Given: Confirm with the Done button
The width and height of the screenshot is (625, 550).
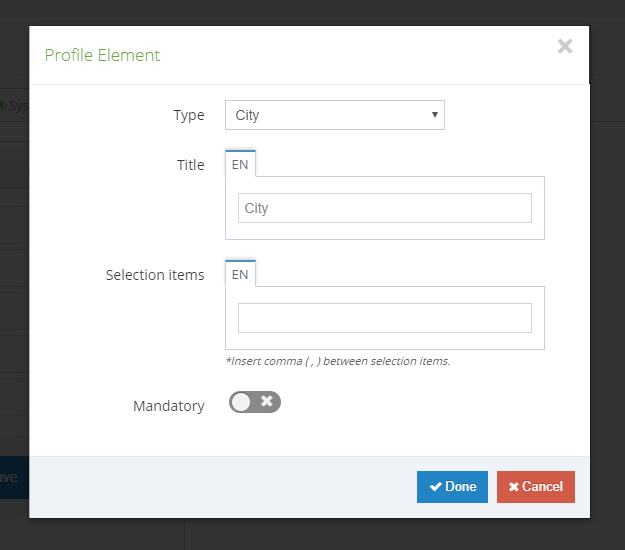Looking at the screenshot, I should pos(452,487).
